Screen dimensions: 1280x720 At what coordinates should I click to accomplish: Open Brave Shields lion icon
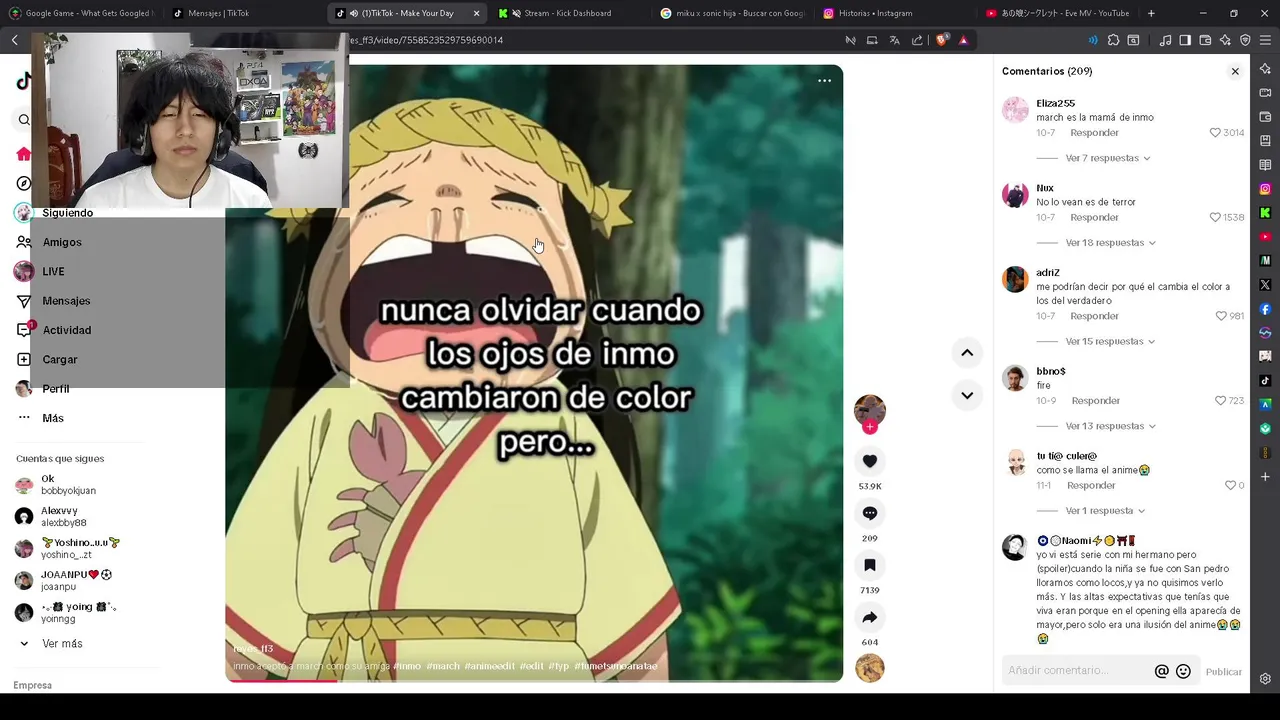[x=942, y=40]
